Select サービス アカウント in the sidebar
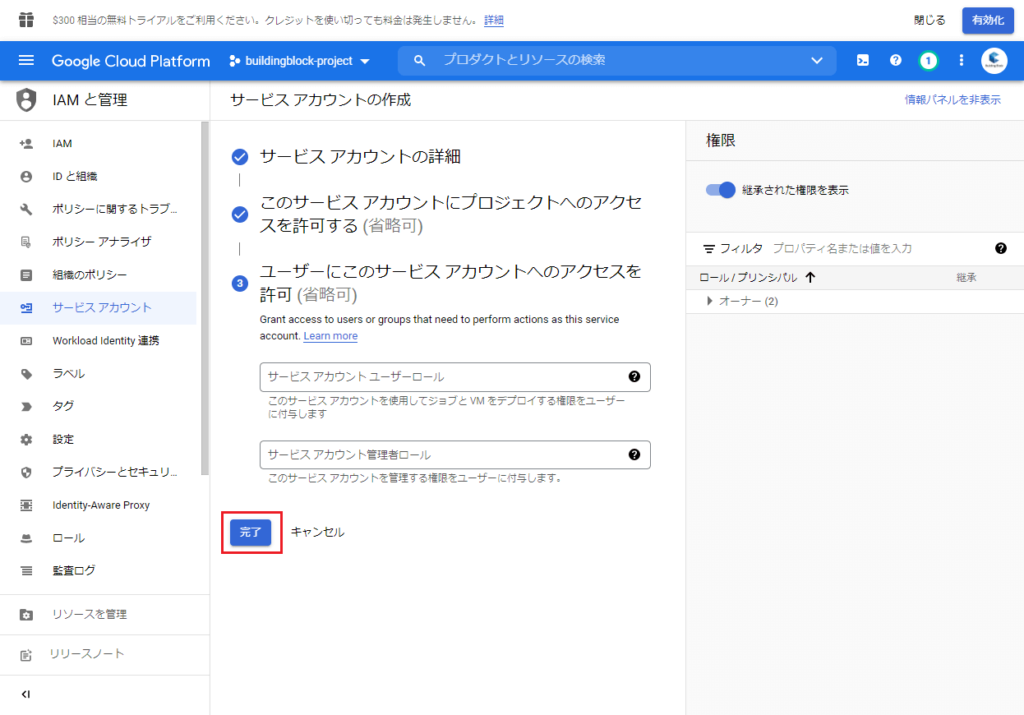The image size is (1024, 715). tap(98, 308)
